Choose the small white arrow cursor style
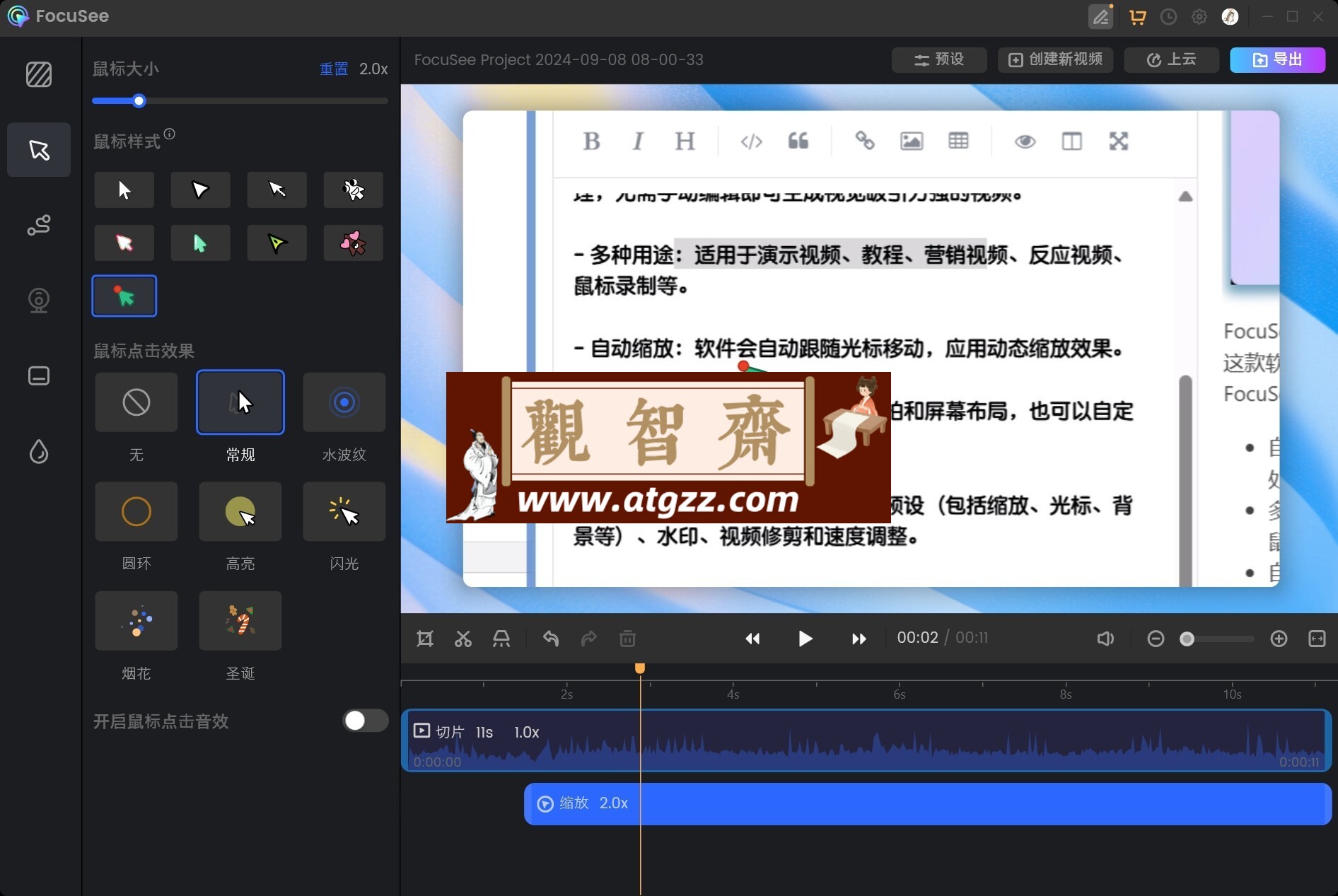 point(277,190)
